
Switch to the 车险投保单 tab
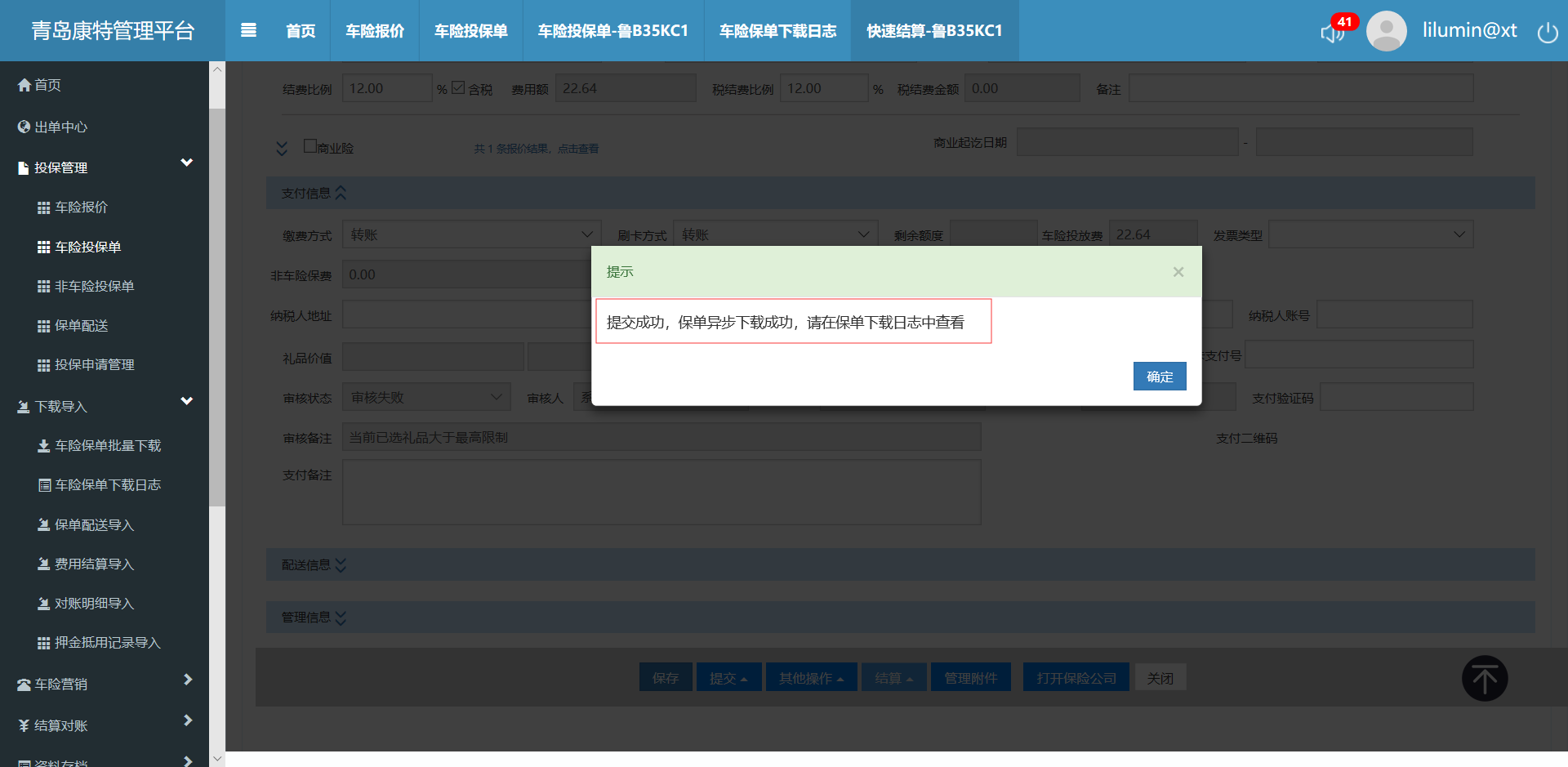(x=471, y=31)
